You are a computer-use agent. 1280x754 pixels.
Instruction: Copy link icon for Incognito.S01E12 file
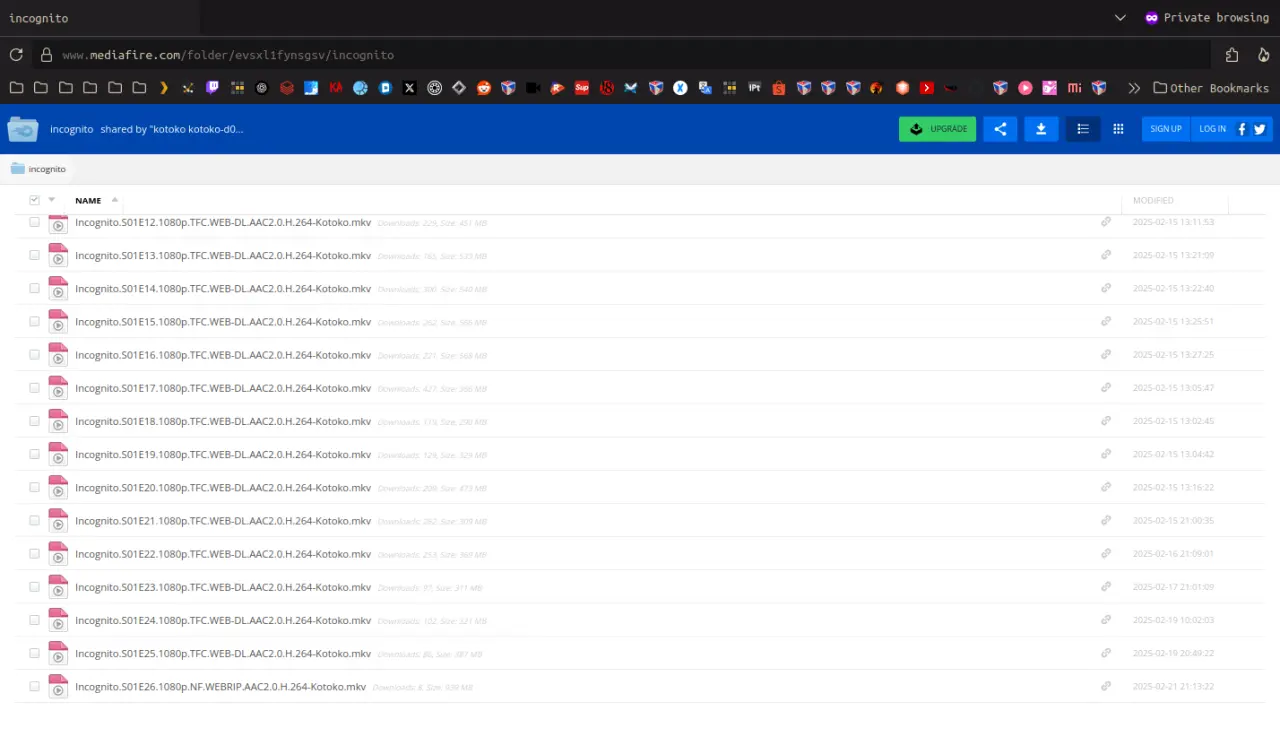coord(1106,222)
